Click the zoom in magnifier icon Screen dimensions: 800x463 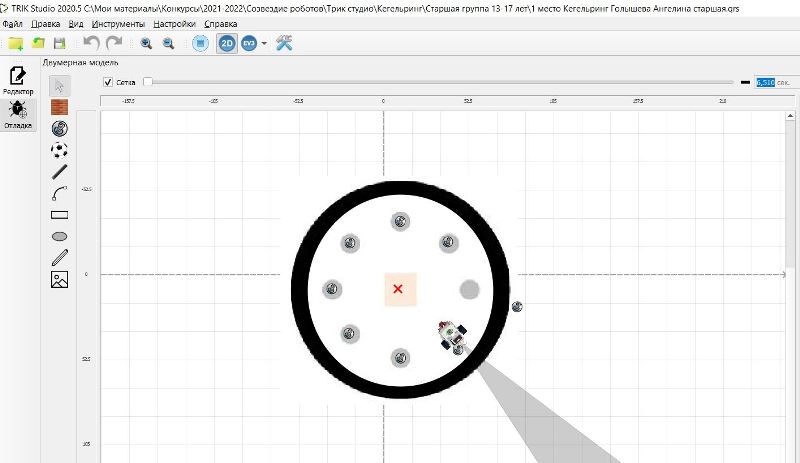146,43
